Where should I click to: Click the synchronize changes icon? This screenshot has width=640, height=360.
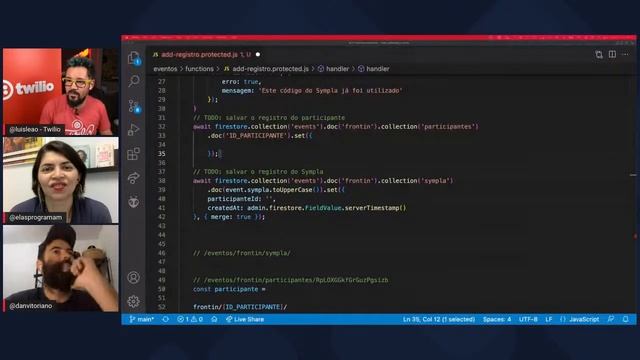(165, 319)
